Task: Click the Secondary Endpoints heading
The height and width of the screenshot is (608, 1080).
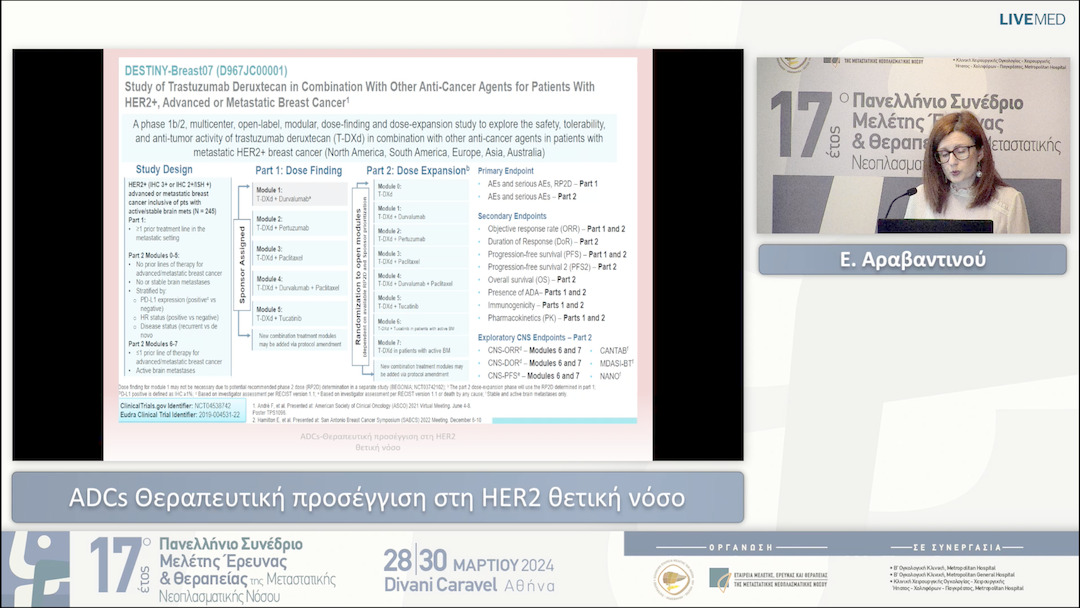Action: pos(512,216)
